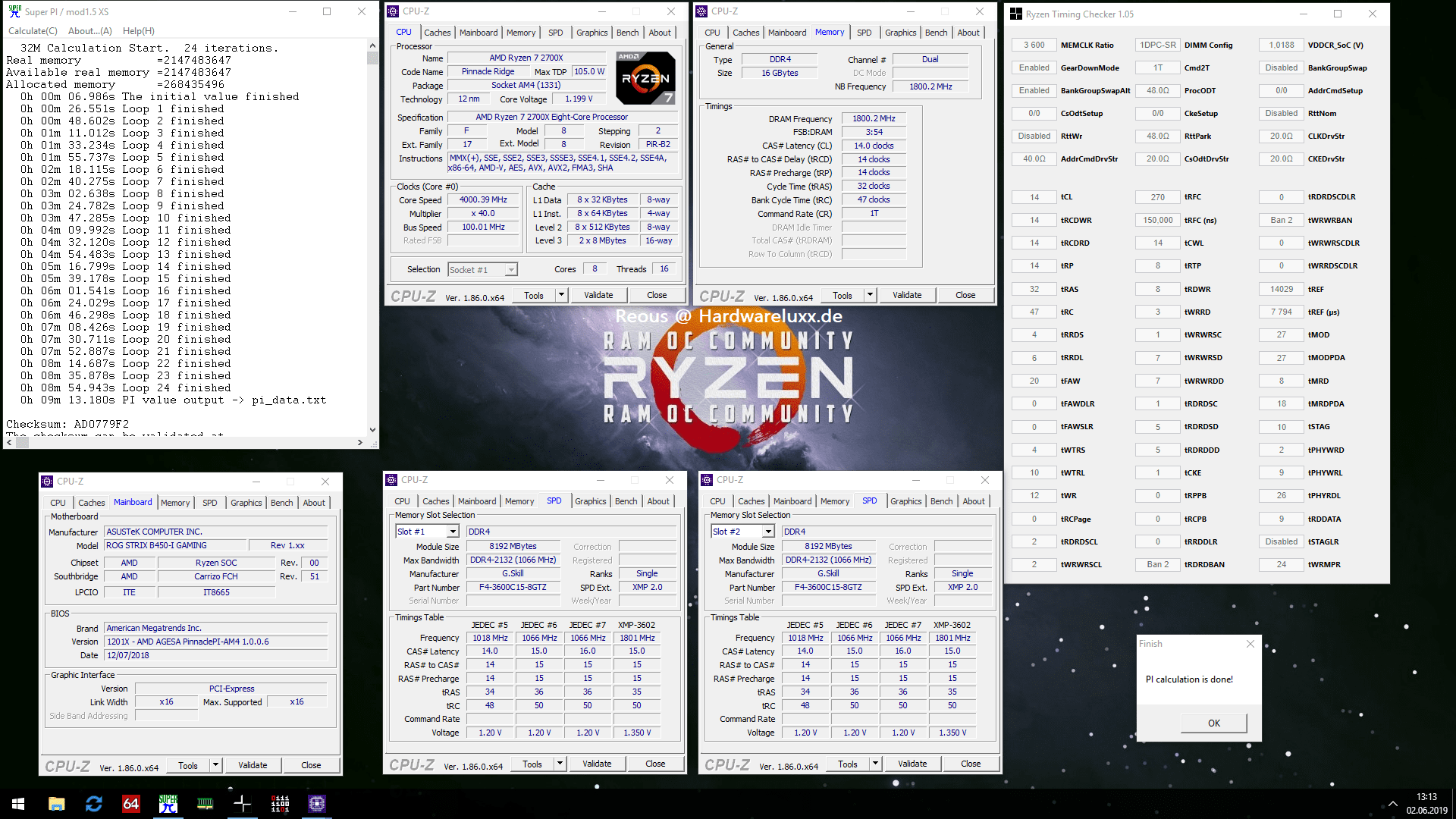Open the Windows Start menu
Screen dimensions: 1456x819
tap(18, 804)
